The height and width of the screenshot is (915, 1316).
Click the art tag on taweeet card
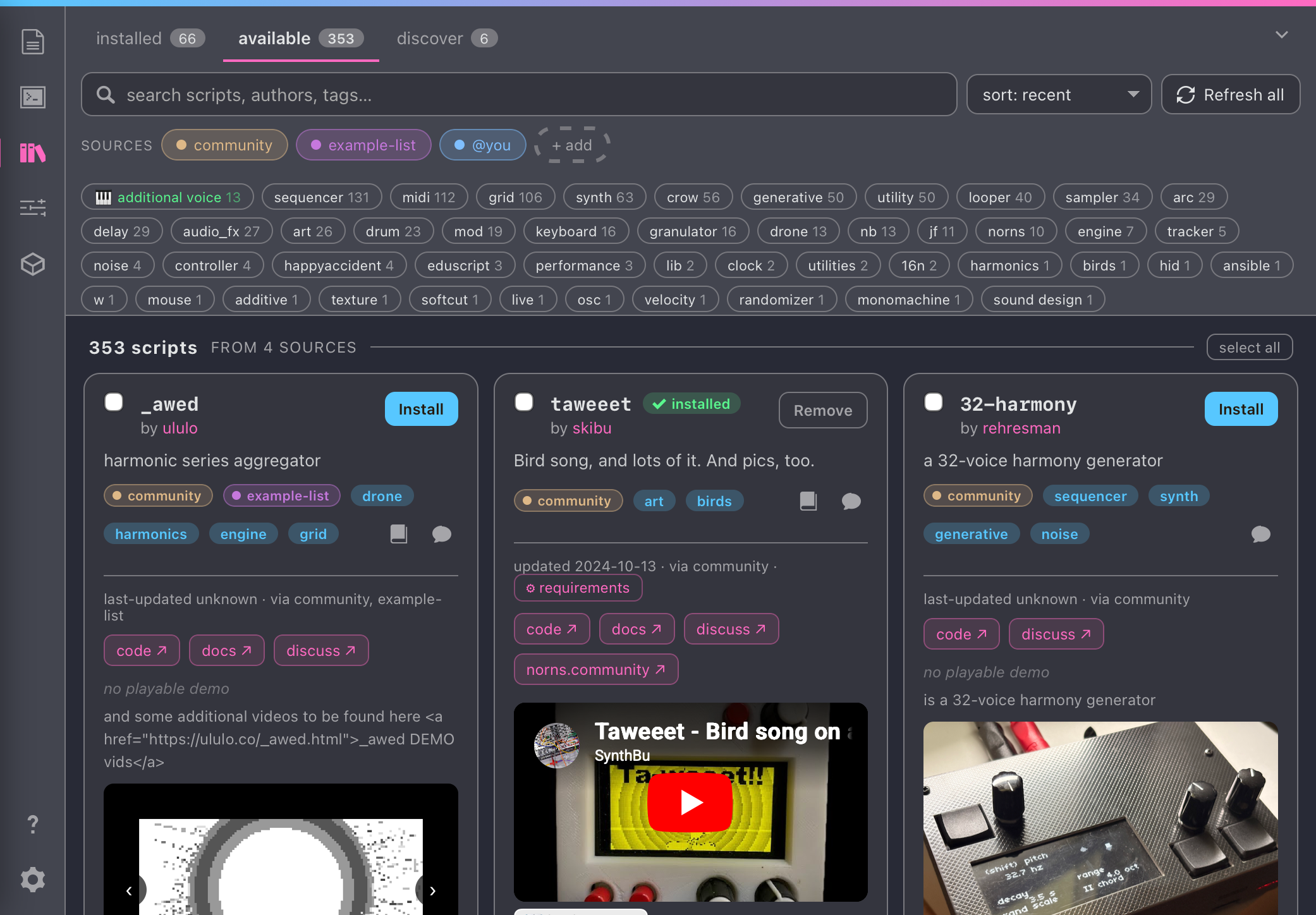654,501
